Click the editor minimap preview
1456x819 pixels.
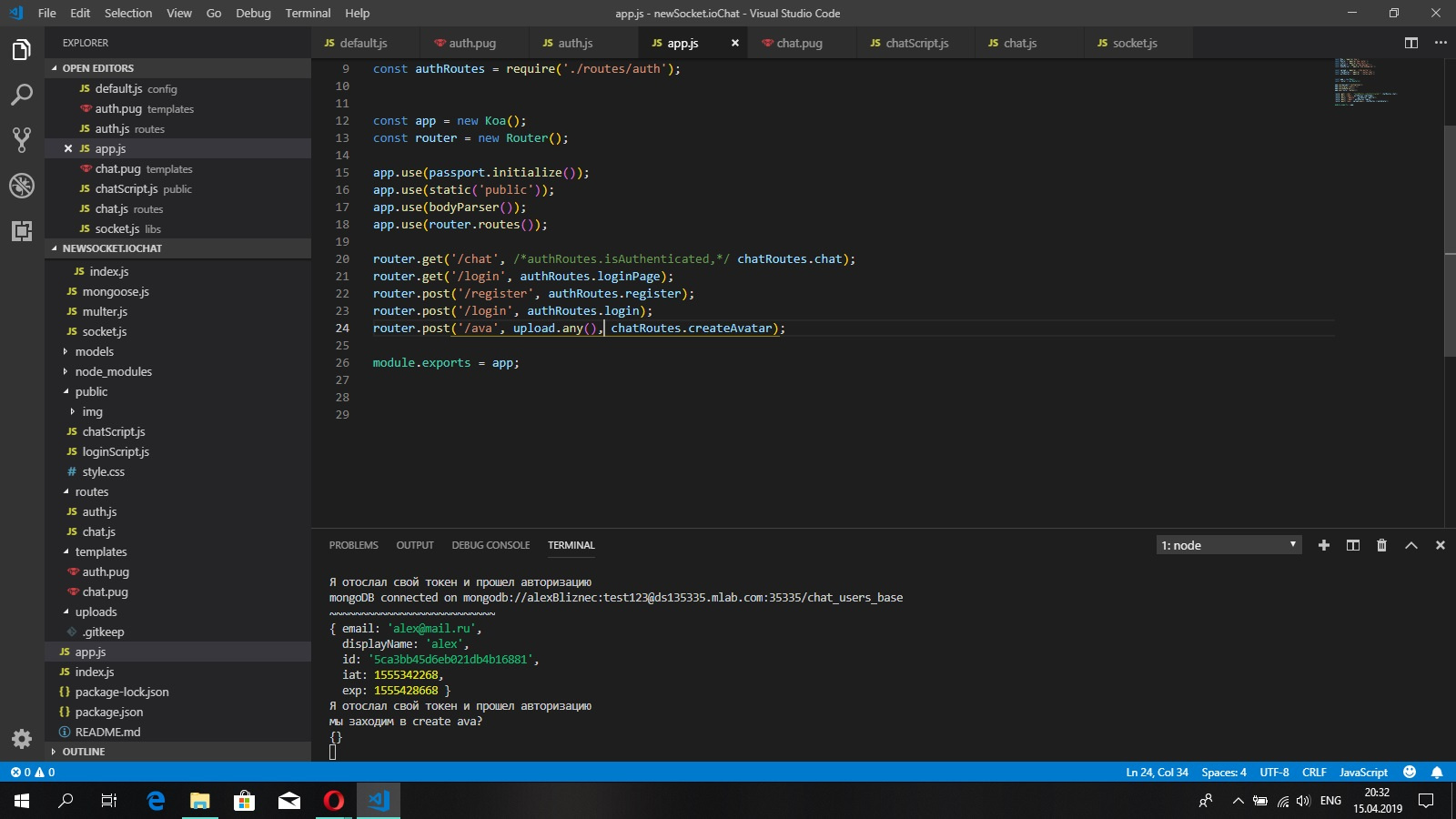[1365, 82]
